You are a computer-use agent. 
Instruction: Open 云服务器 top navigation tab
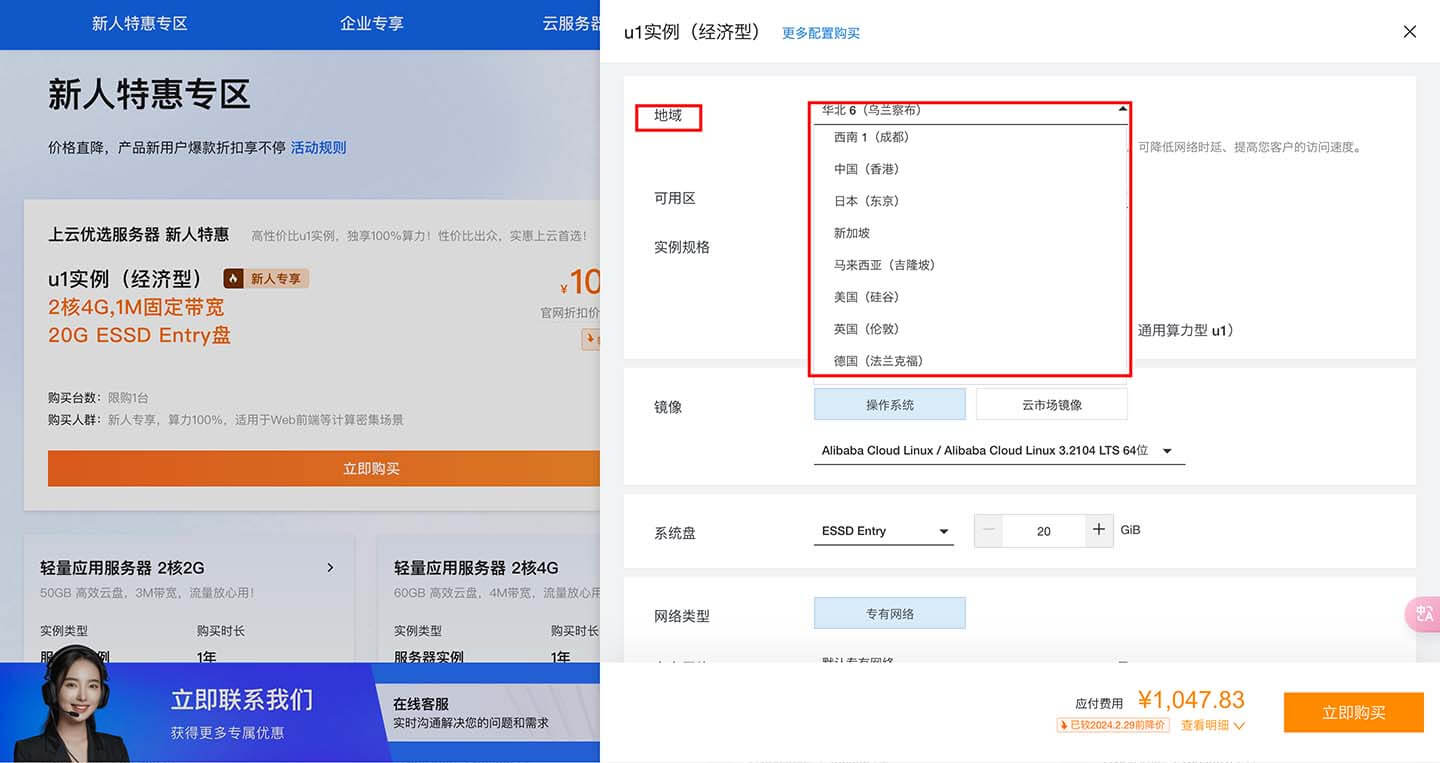pyautogui.click(x=571, y=23)
